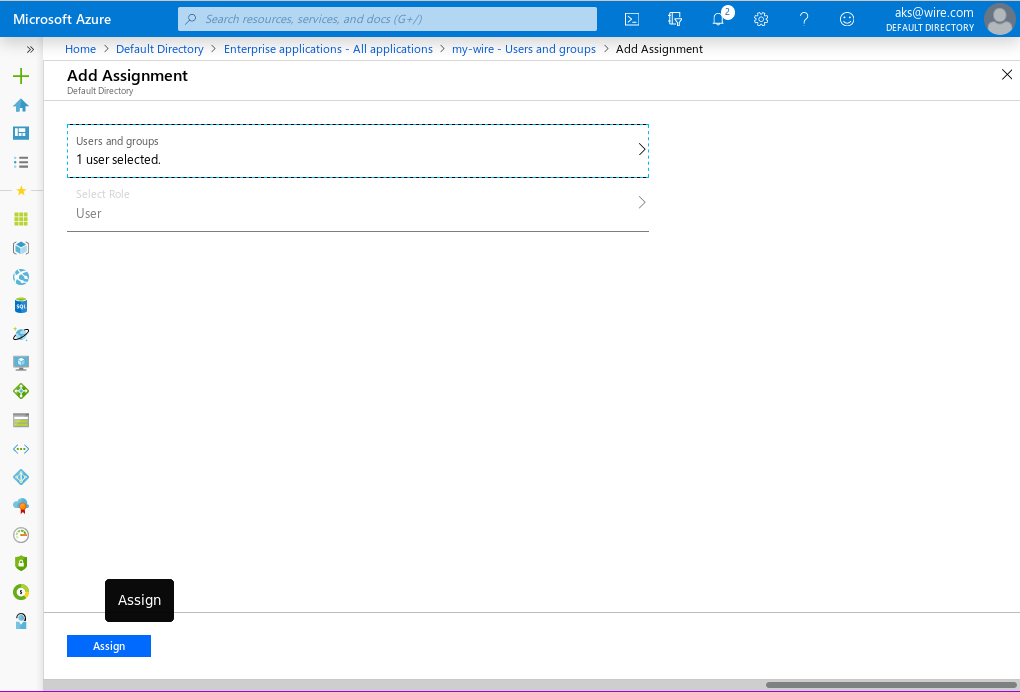Image resolution: width=1020 pixels, height=692 pixels.
Task: Expand the Users and groups selection
Action: [x=642, y=150]
